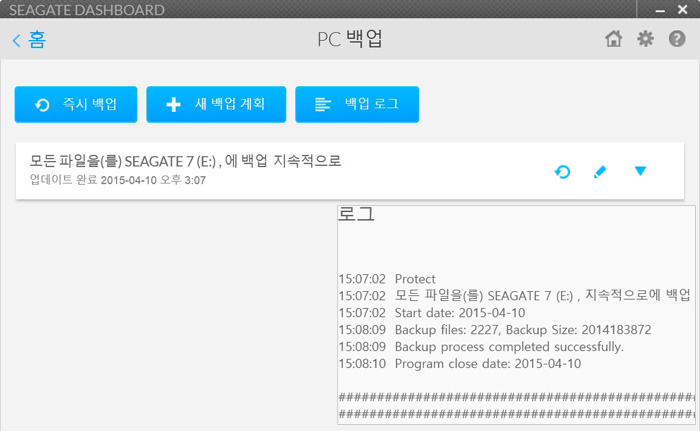Select Backup process completed successfully line
This screenshot has width=700, height=431.
point(481,347)
